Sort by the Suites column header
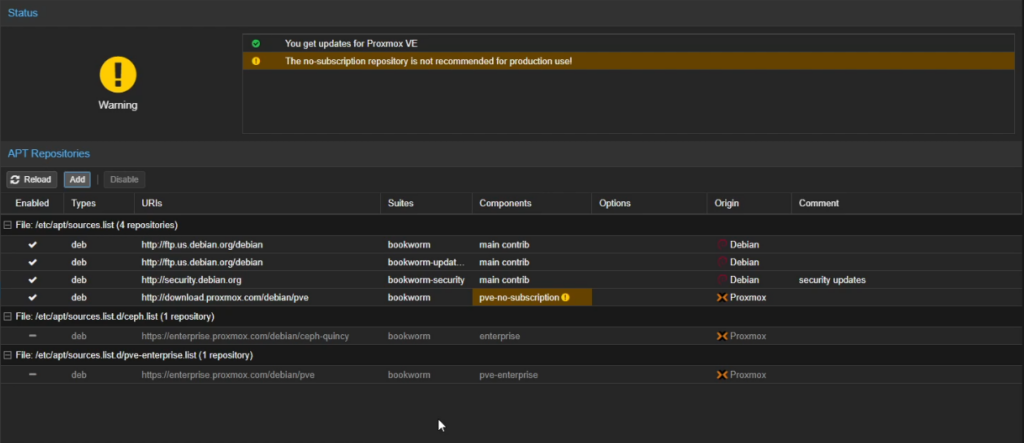 point(426,203)
